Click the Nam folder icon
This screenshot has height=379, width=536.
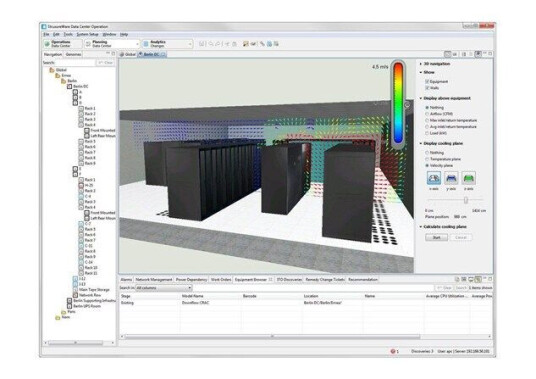58,317
